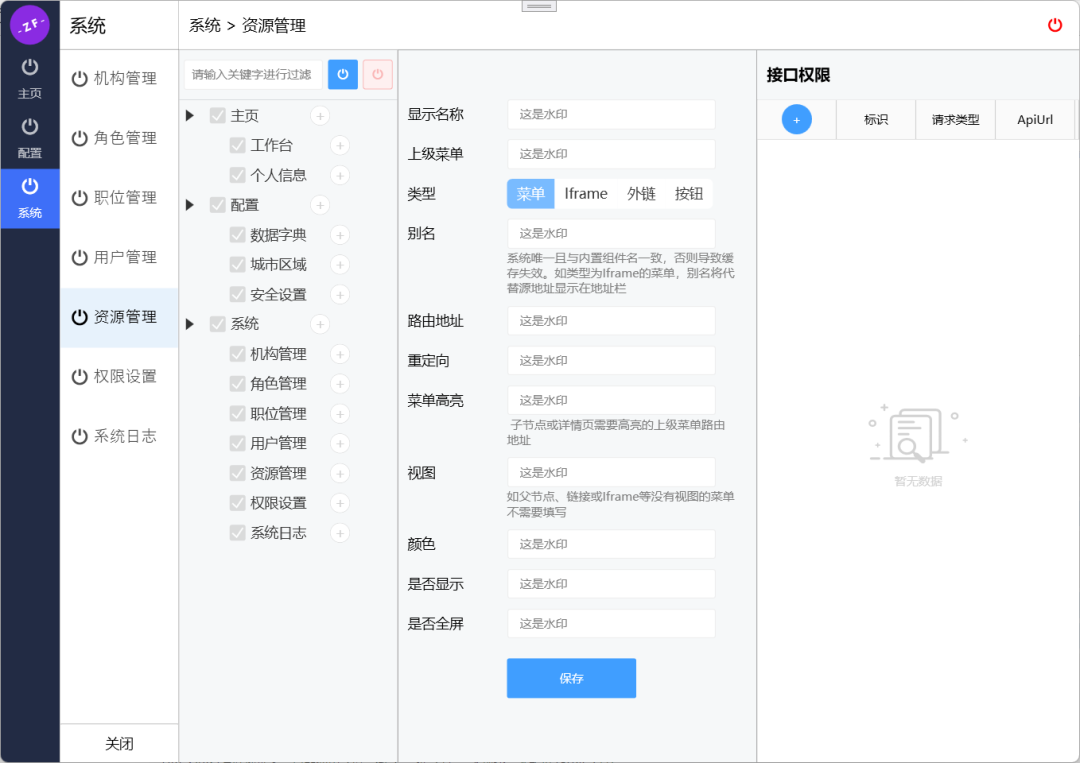The image size is (1080, 763).
Task: Focus the 视图 input field
Action: (x=611, y=472)
